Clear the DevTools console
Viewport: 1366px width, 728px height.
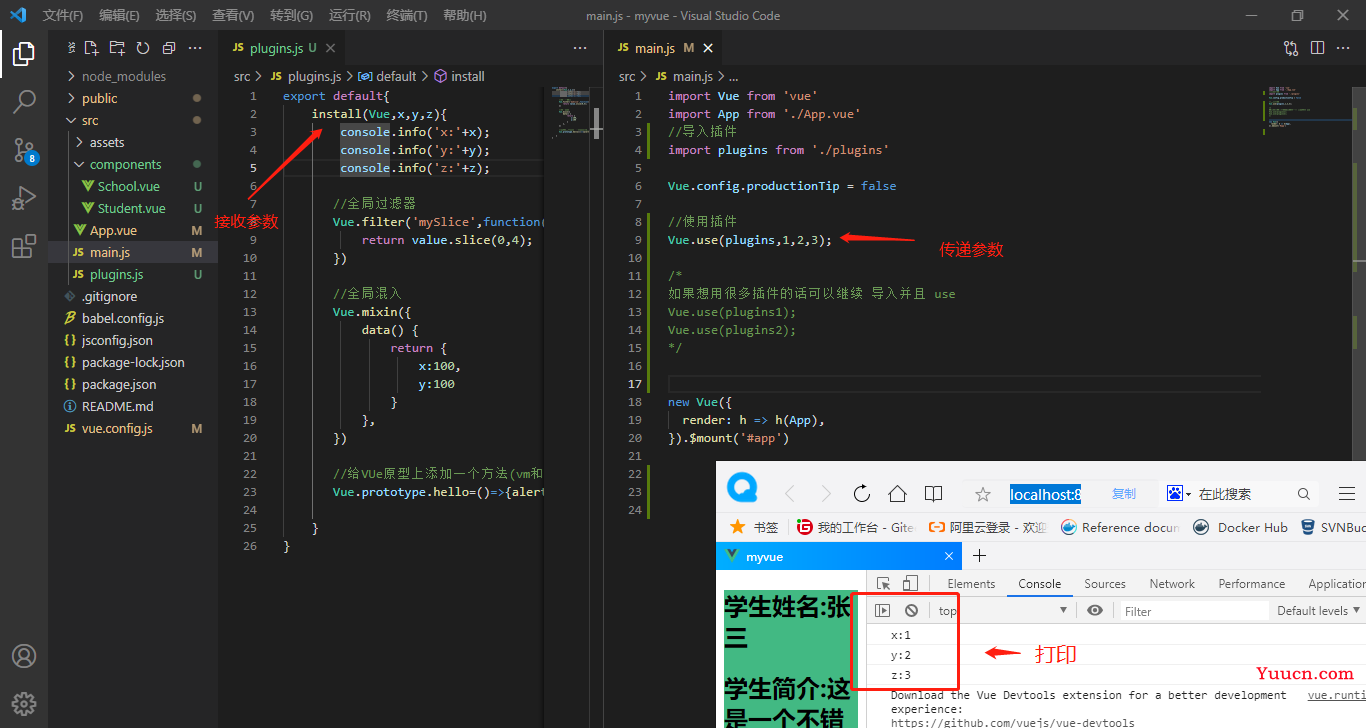point(911,611)
